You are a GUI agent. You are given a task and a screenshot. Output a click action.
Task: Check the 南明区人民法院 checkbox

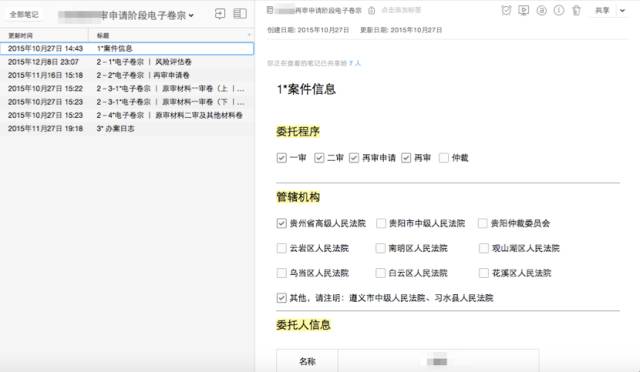coord(380,248)
